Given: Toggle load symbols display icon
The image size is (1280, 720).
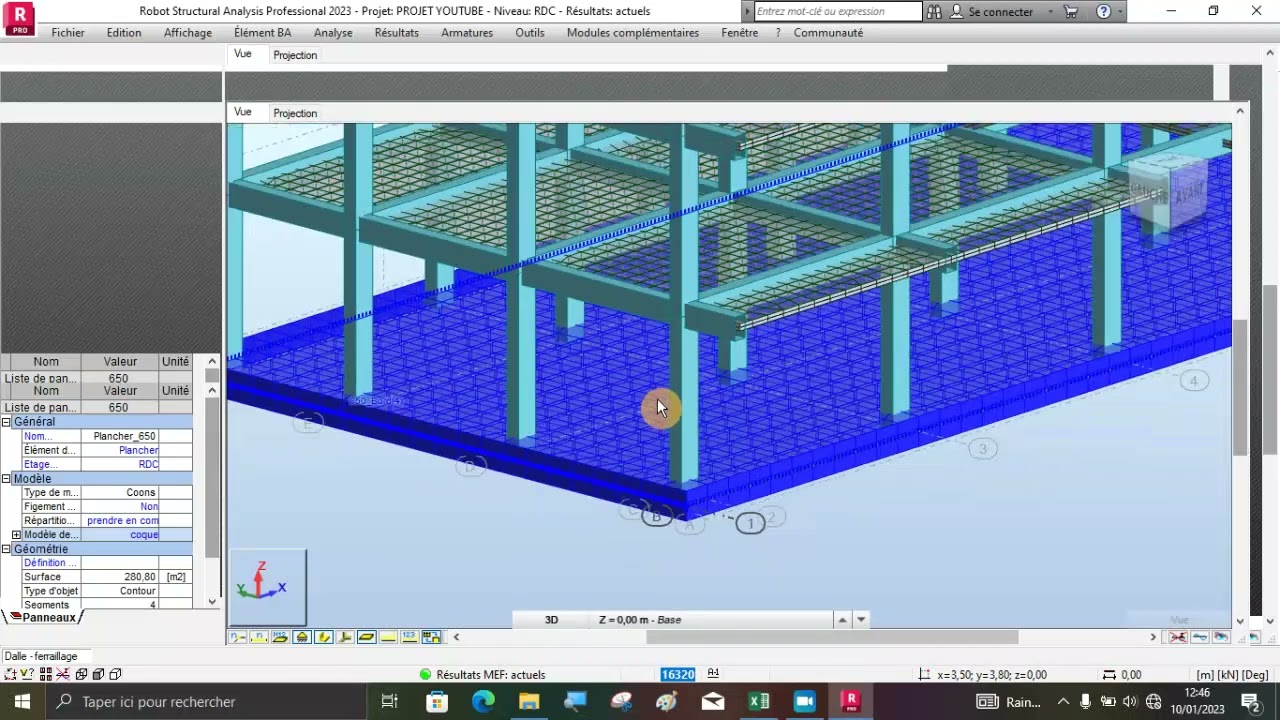Looking at the screenshot, I should pyautogui.click(x=388, y=637).
